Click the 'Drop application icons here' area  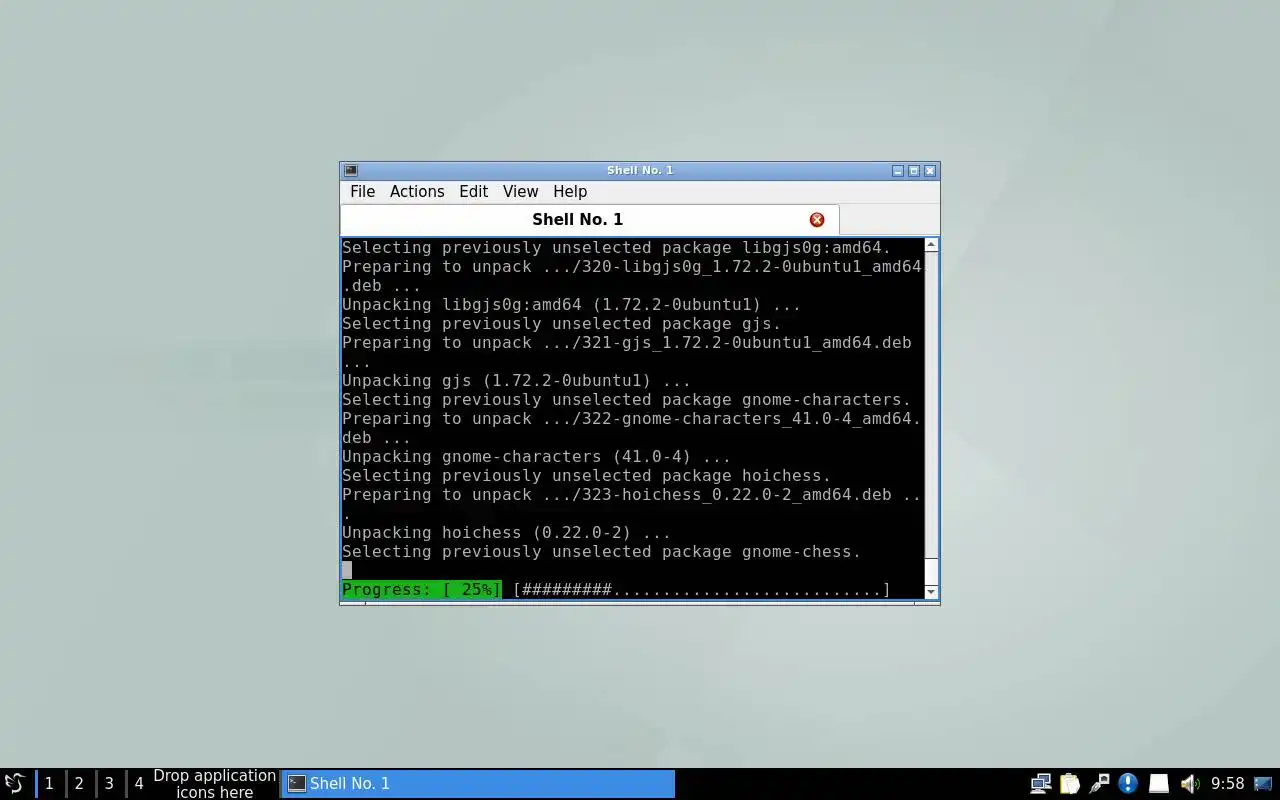pos(214,783)
